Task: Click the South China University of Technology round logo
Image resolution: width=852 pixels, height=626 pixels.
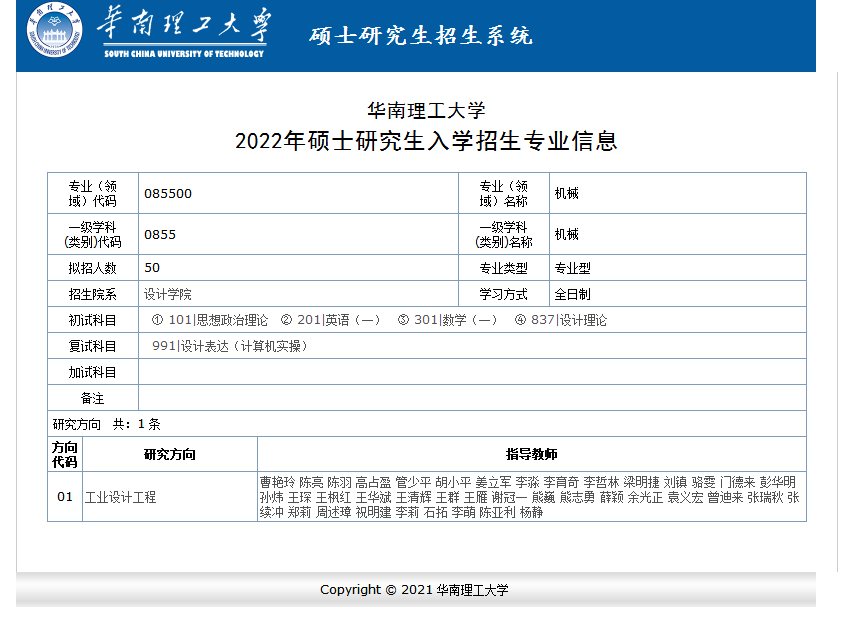Action: click(54, 30)
